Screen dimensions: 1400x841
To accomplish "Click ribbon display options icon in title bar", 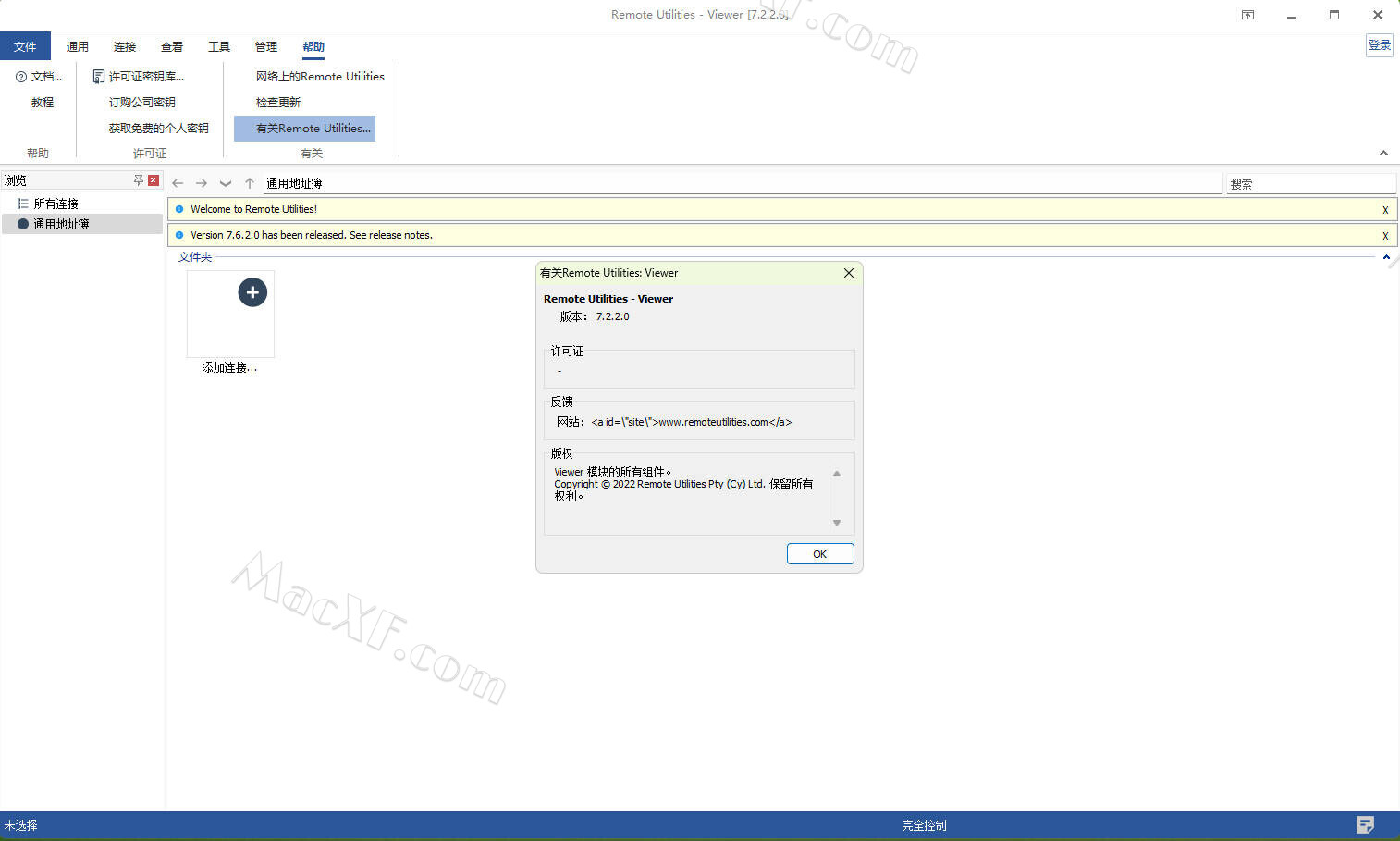I will 1247,15.
